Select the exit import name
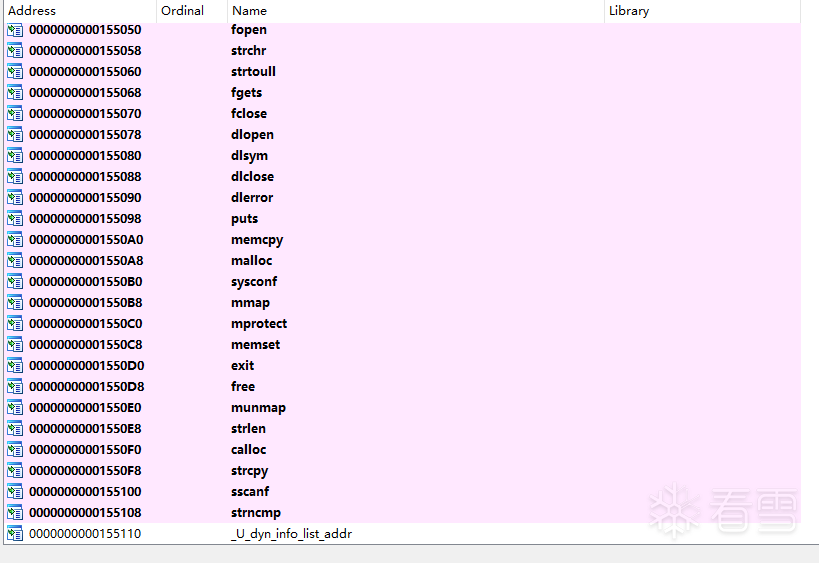Viewport: 819px width, 563px height. pyautogui.click(x=242, y=366)
